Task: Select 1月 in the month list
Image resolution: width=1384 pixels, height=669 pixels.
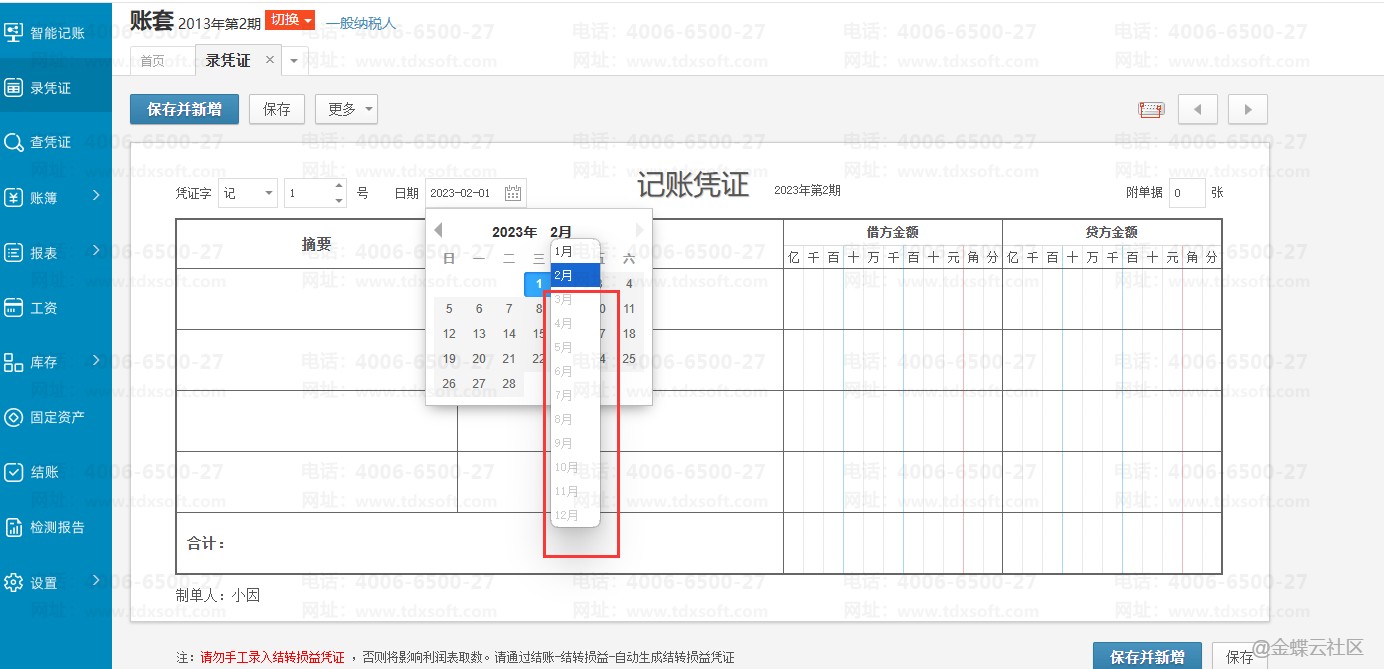Action: [565, 252]
